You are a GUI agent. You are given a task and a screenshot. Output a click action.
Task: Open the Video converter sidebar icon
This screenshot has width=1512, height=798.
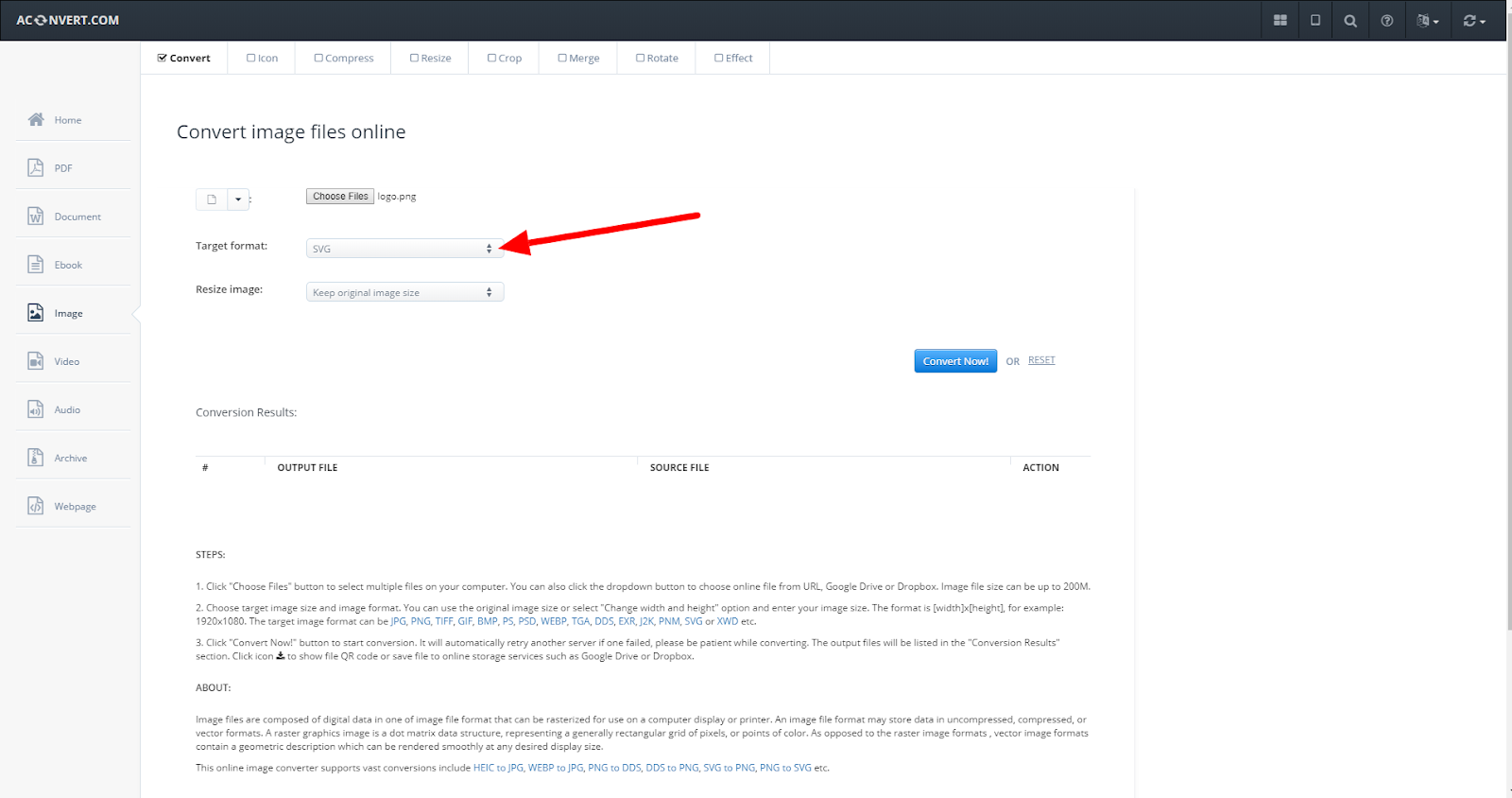(36, 360)
